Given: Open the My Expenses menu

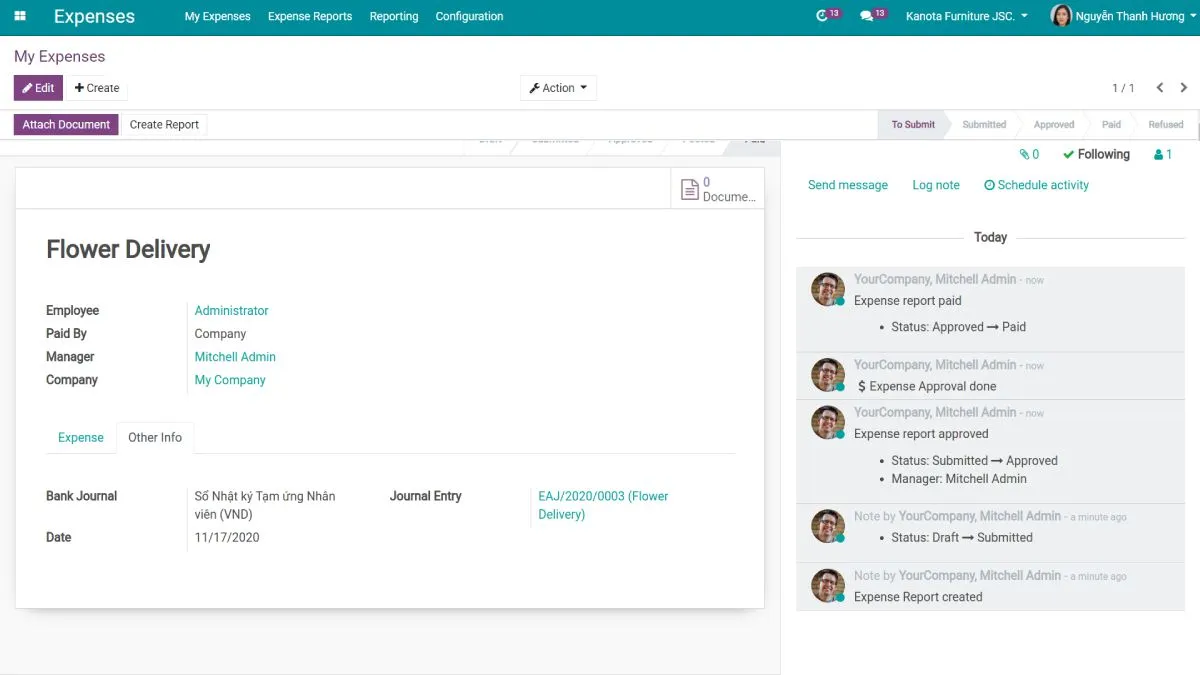Looking at the screenshot, I should tap(218, 16).
